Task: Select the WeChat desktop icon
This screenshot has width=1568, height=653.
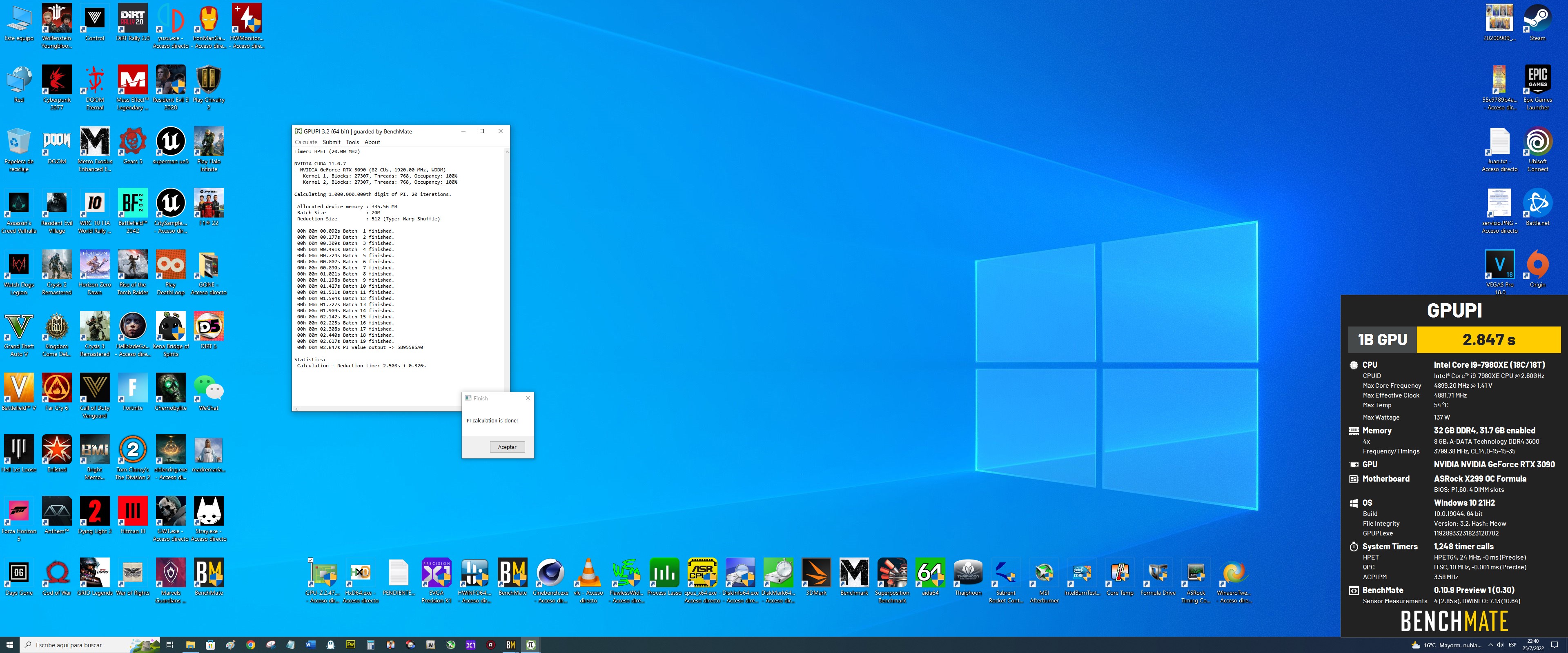Action: (x=209, y=393)
